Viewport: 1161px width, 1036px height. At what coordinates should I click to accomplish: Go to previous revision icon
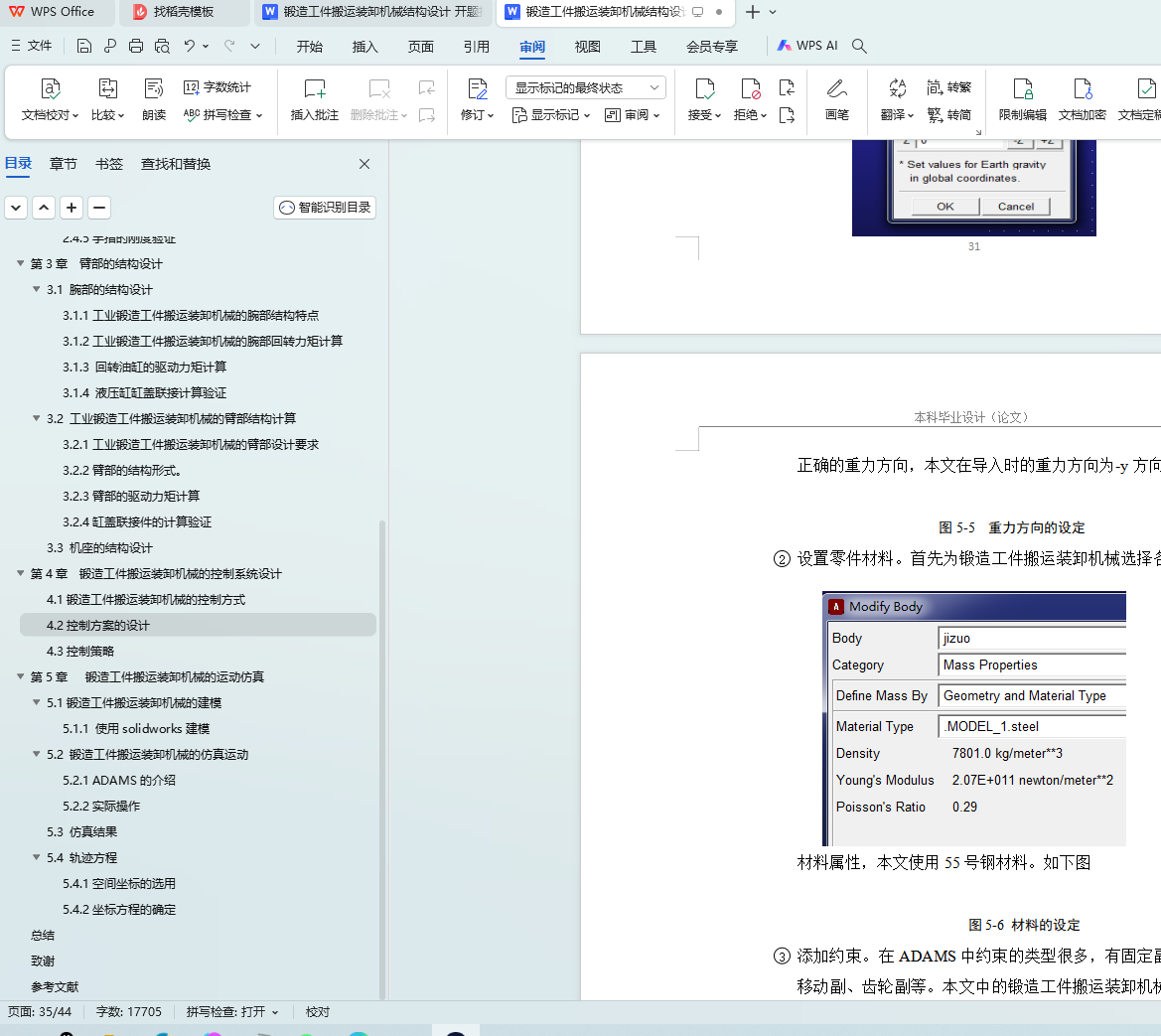[788, 88]
